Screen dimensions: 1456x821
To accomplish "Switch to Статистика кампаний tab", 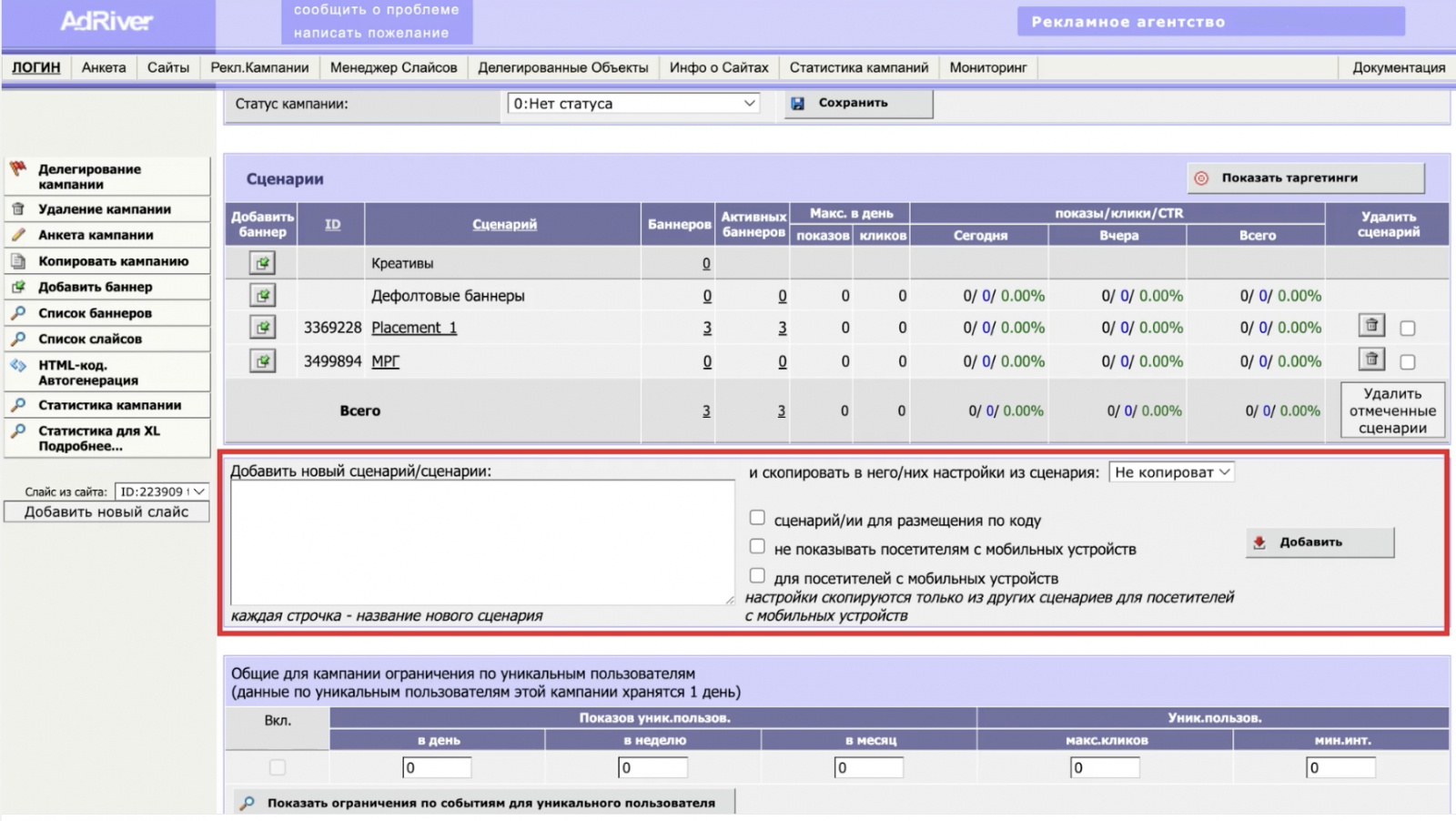I will point(858,67).
